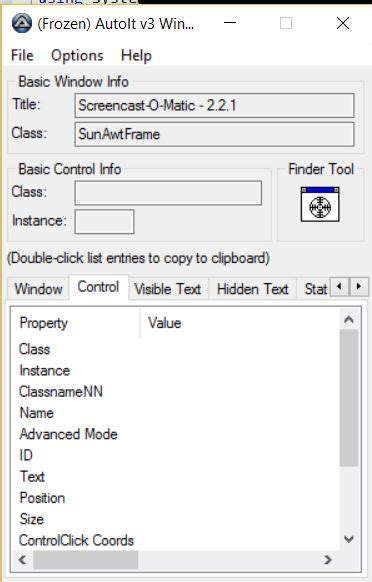Viewport: 372px width, 582px height.
Task: Click the Title field showing Screencast-O-Matic
Action: (x=214, y=105)
